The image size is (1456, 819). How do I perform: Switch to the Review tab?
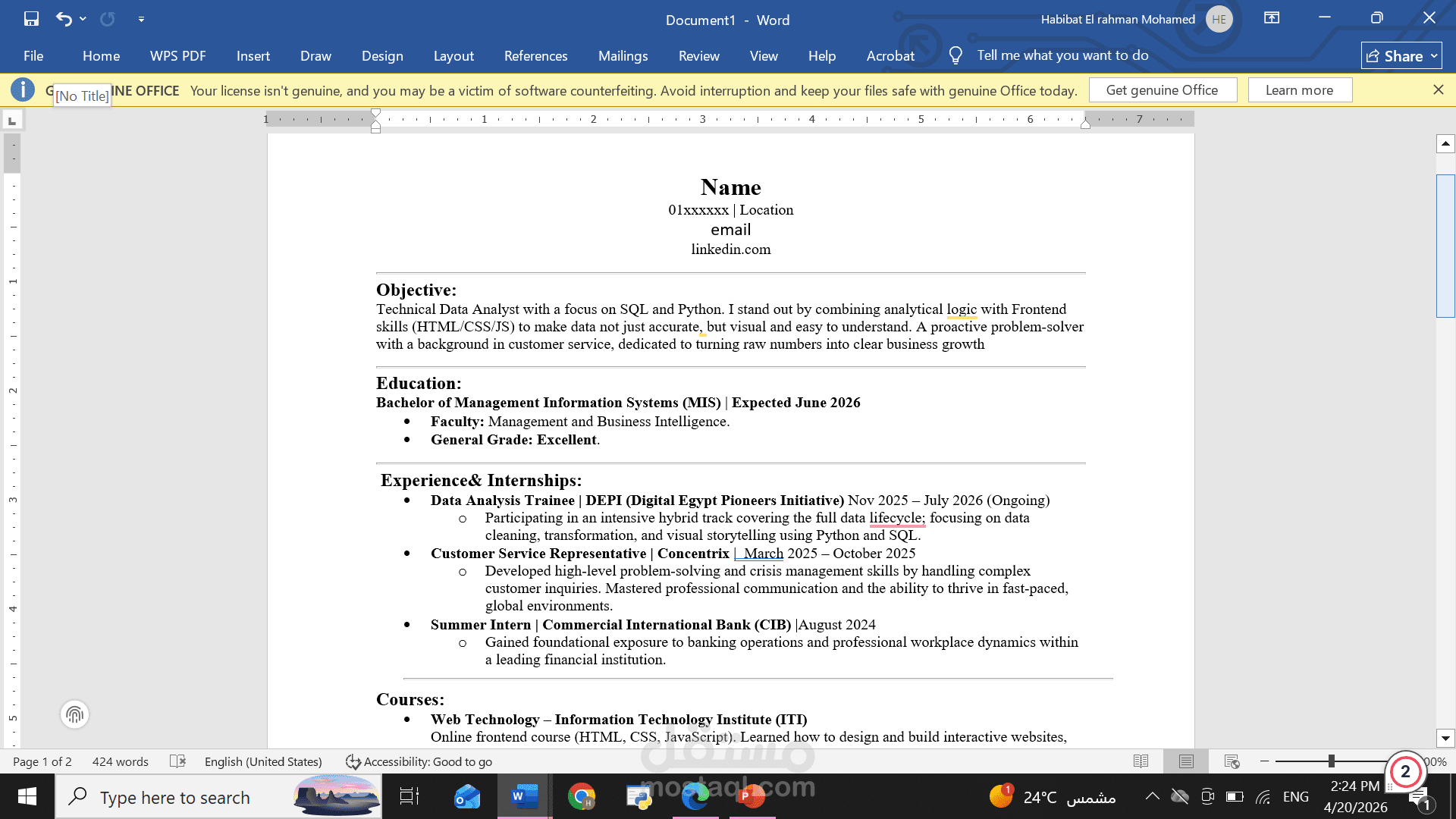(698, 55)
